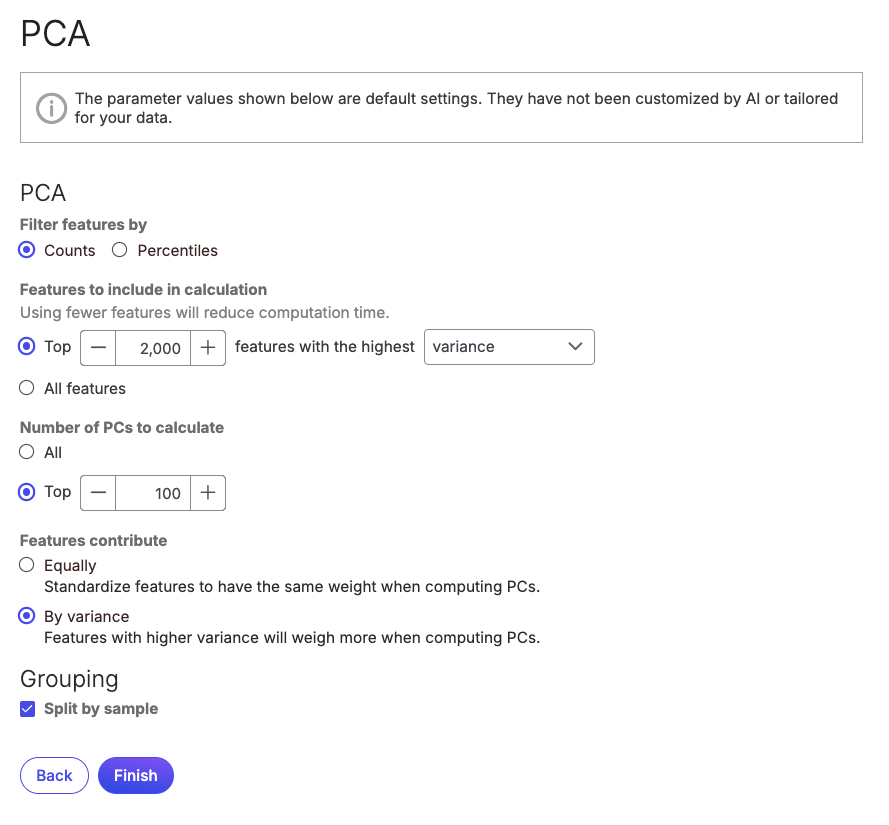889x825 pixels.
Task: Click the Finish button
Action: 136,775
